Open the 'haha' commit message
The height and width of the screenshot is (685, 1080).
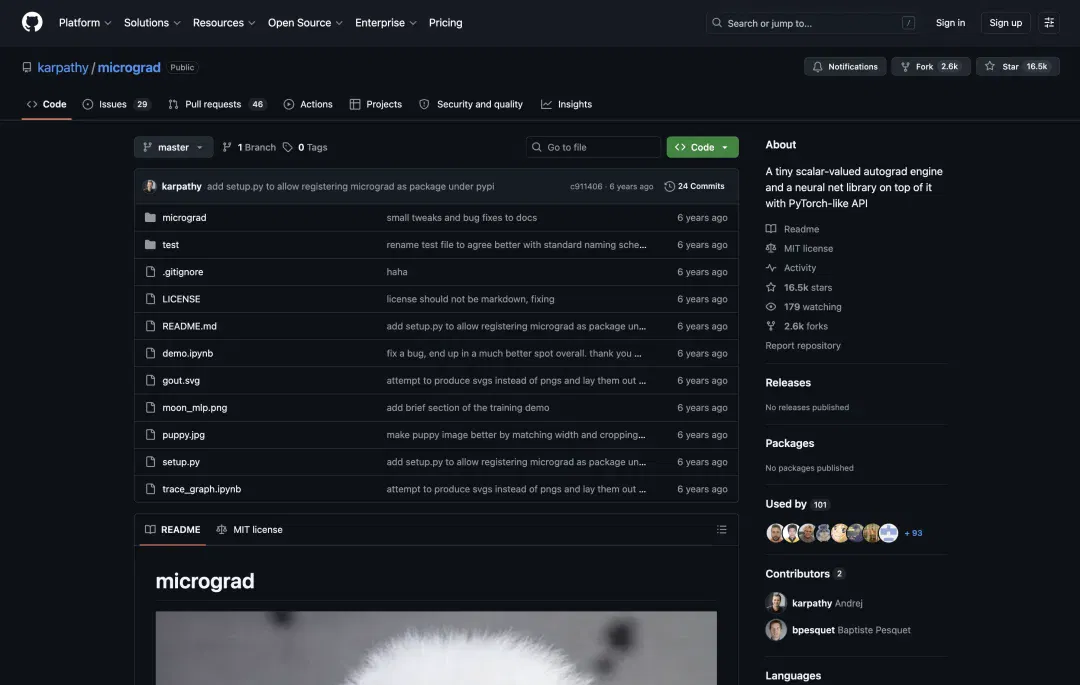pos(397,272)
